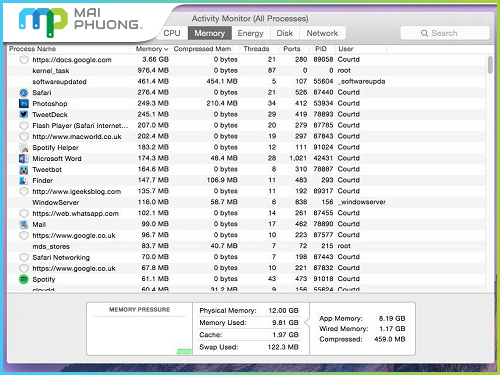Select the Spotify process name
This screenshot has width=500, height=375.
point(44,280)
